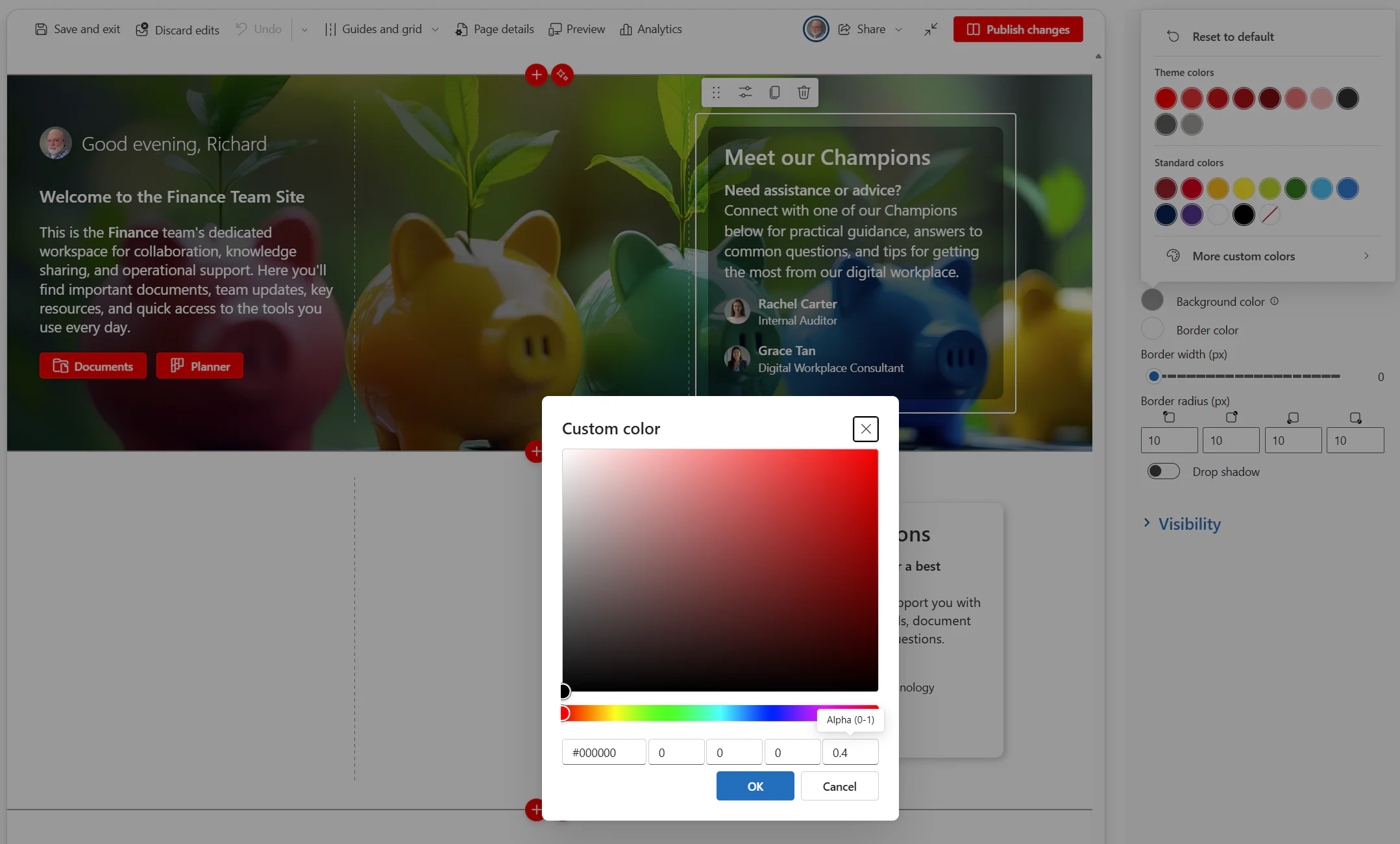This screenshot has width=1400, height=844.
Task: Click Discard edits in the toolbar
Action: point(177,29)
